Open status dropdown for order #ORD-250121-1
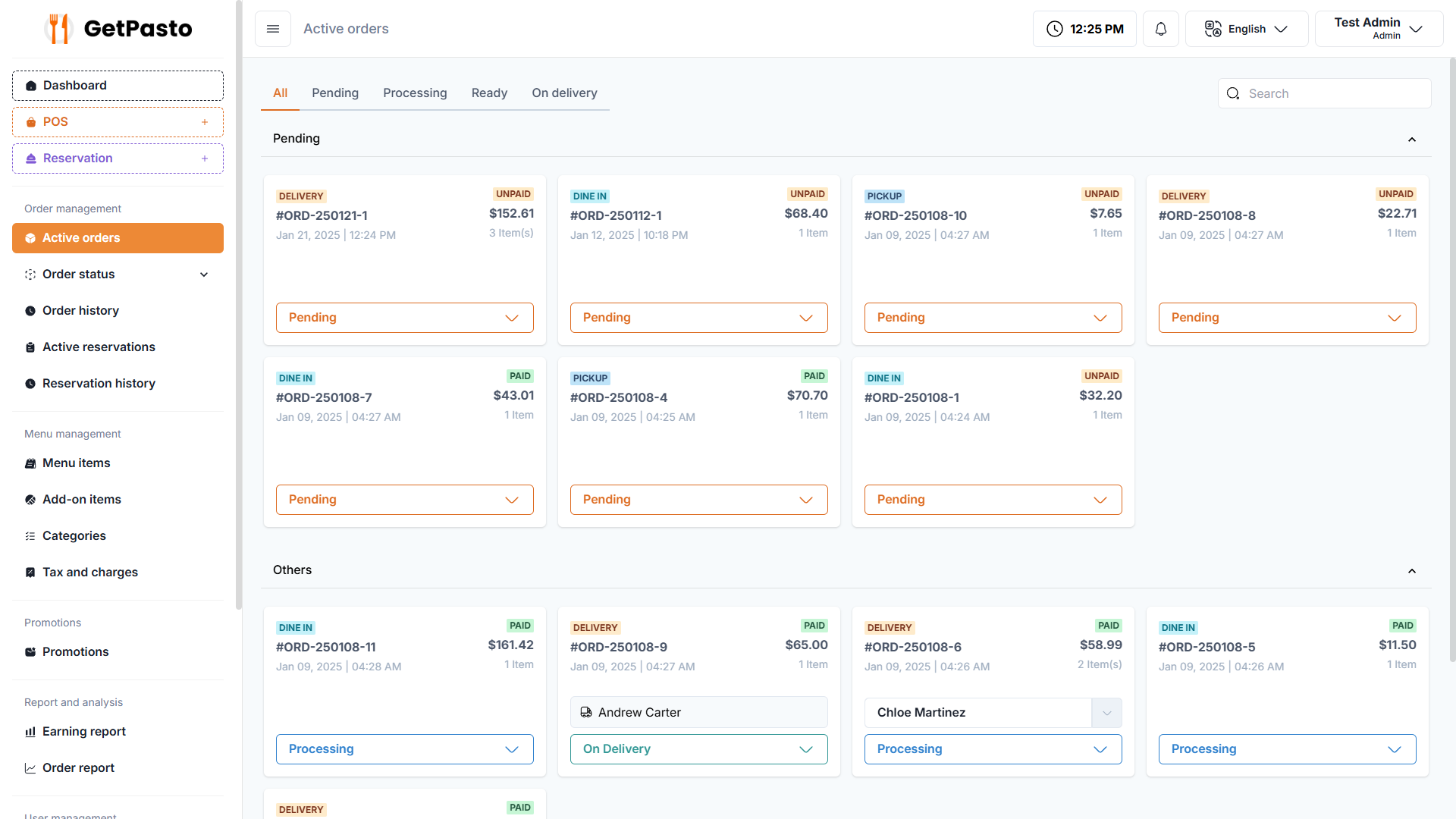This screenshot has height=819, width=1456. click(405, 318)
